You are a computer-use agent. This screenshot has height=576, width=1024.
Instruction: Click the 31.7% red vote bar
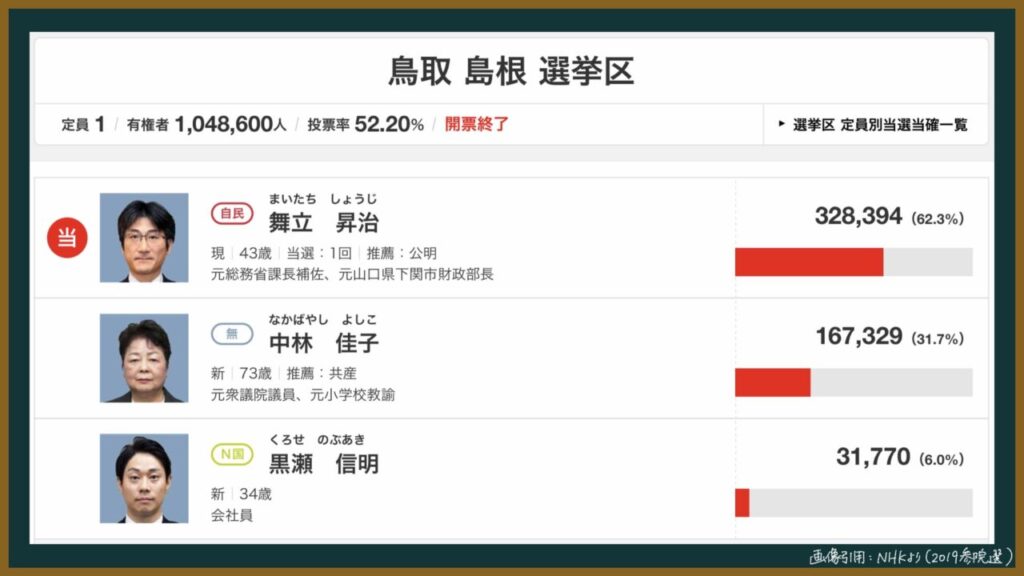772,382
